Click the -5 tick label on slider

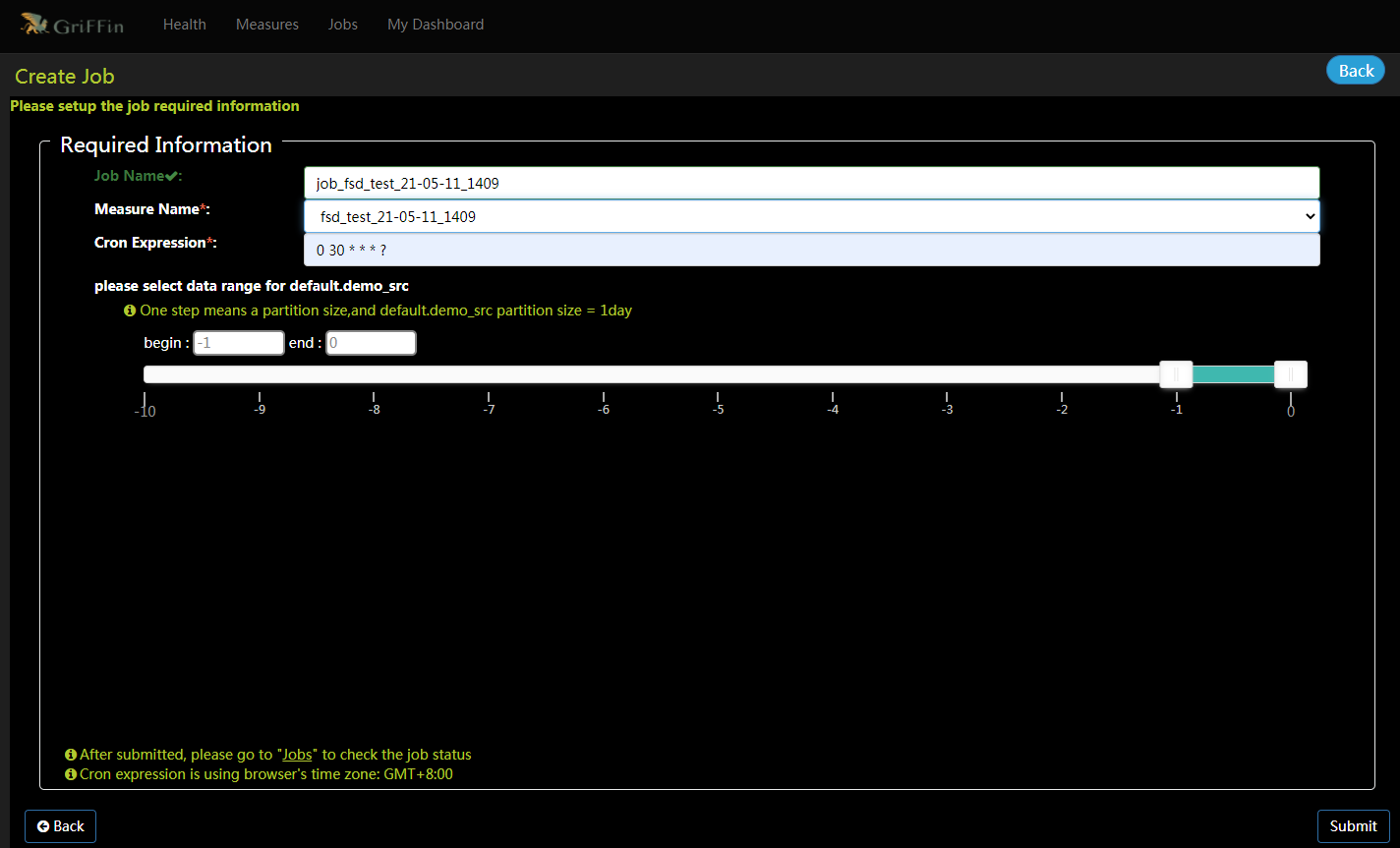pyautogui.click(x=718, y=410)
